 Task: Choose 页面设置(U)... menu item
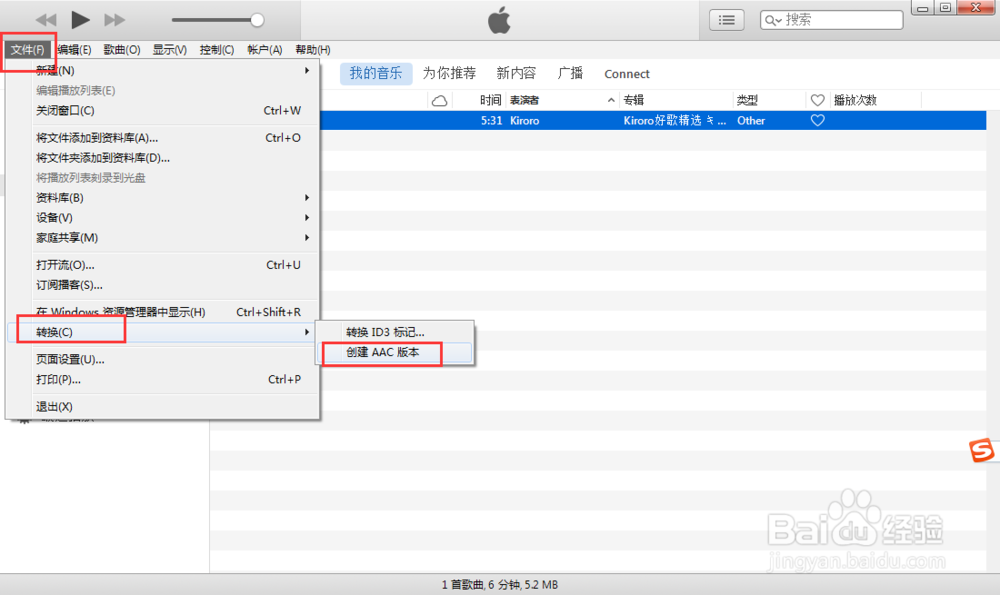coord(163,359)
